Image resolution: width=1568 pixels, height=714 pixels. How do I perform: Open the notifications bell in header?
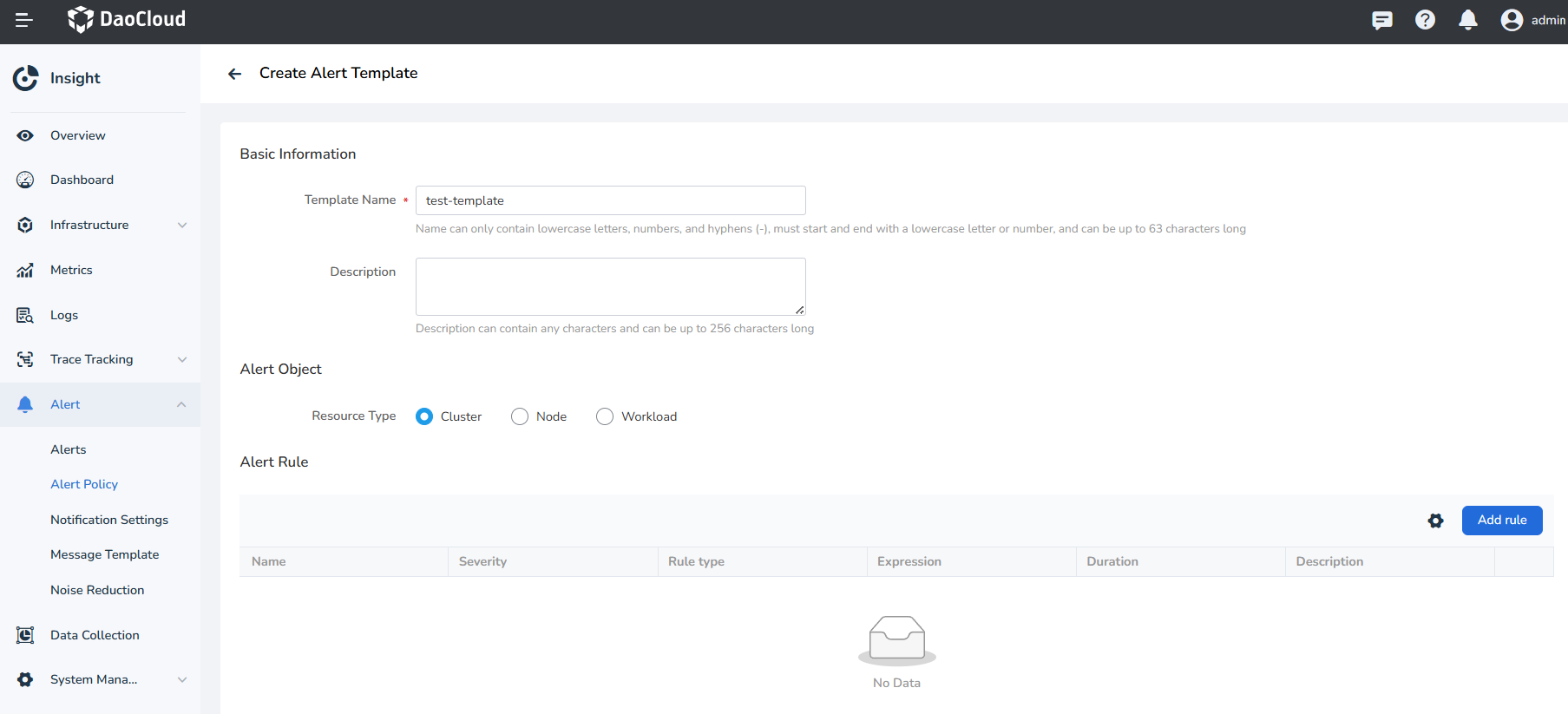(1467, 20)
